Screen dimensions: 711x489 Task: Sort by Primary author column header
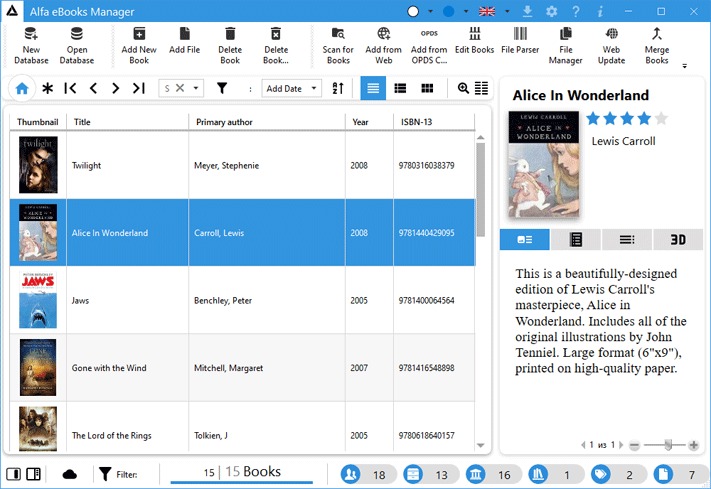tap(267, 122)
